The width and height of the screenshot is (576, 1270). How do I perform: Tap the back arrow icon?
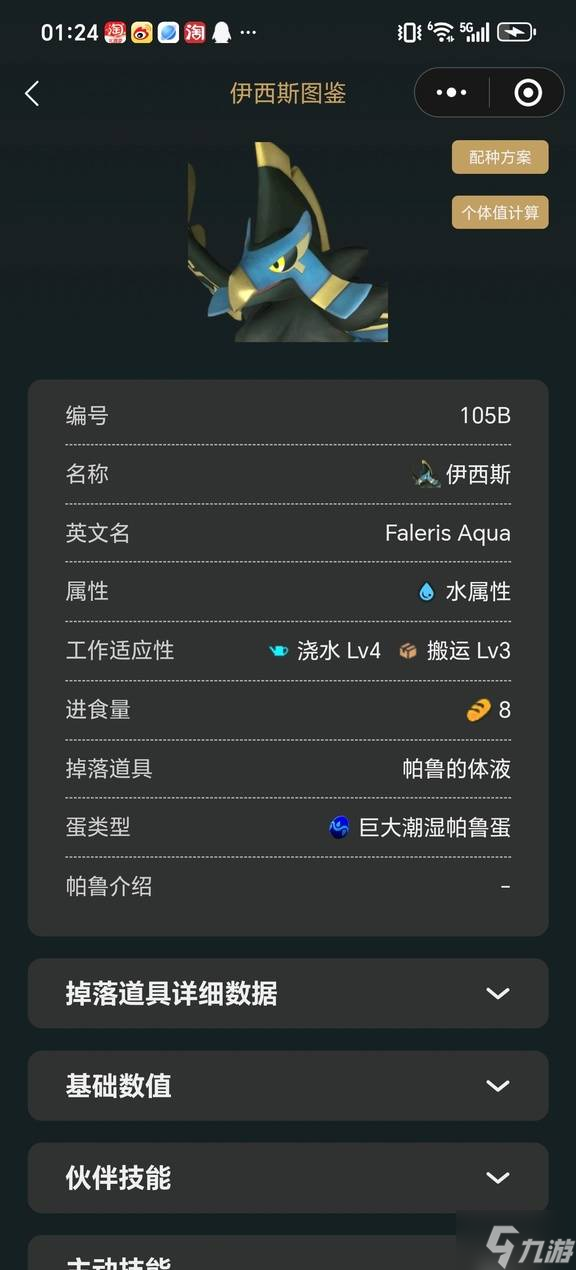[32, 94]
